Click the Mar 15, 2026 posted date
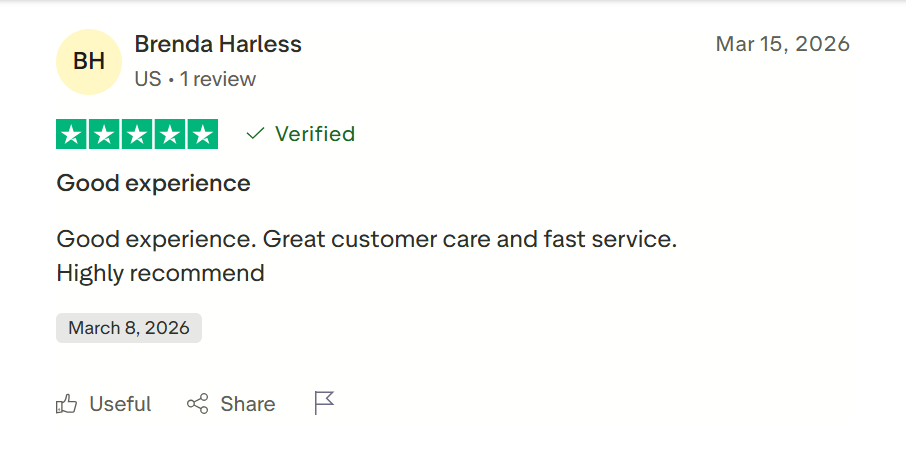Screen dimensions: 906x475 [782, 44]
